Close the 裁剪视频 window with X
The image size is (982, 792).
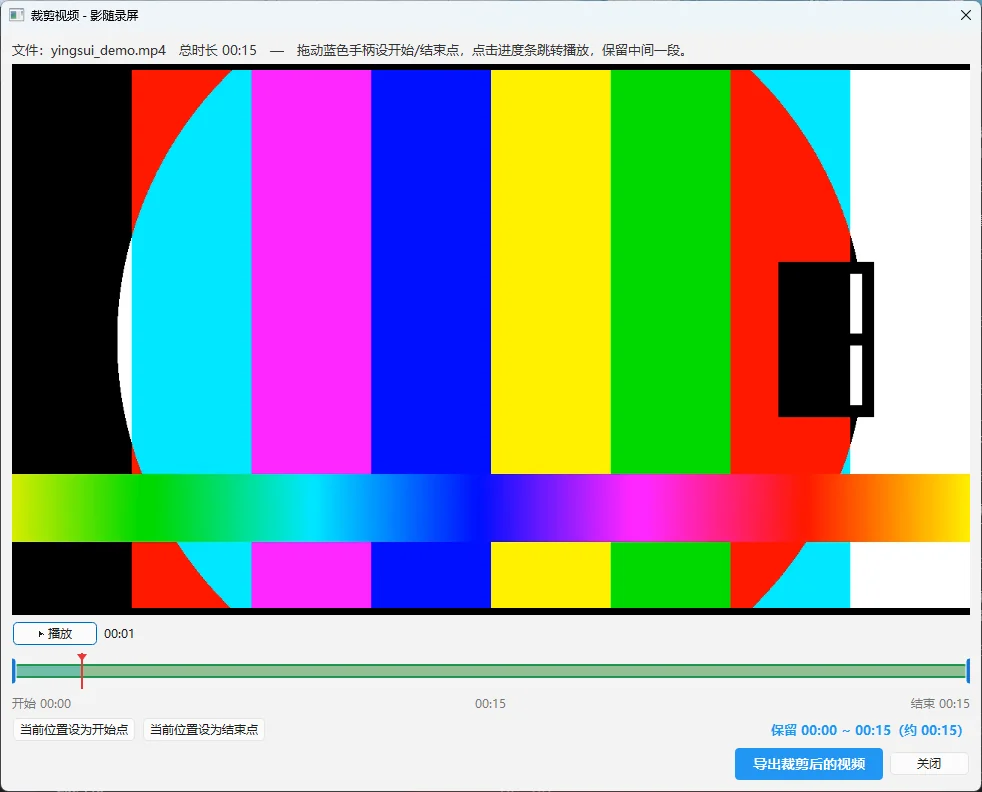pos(966,15)
